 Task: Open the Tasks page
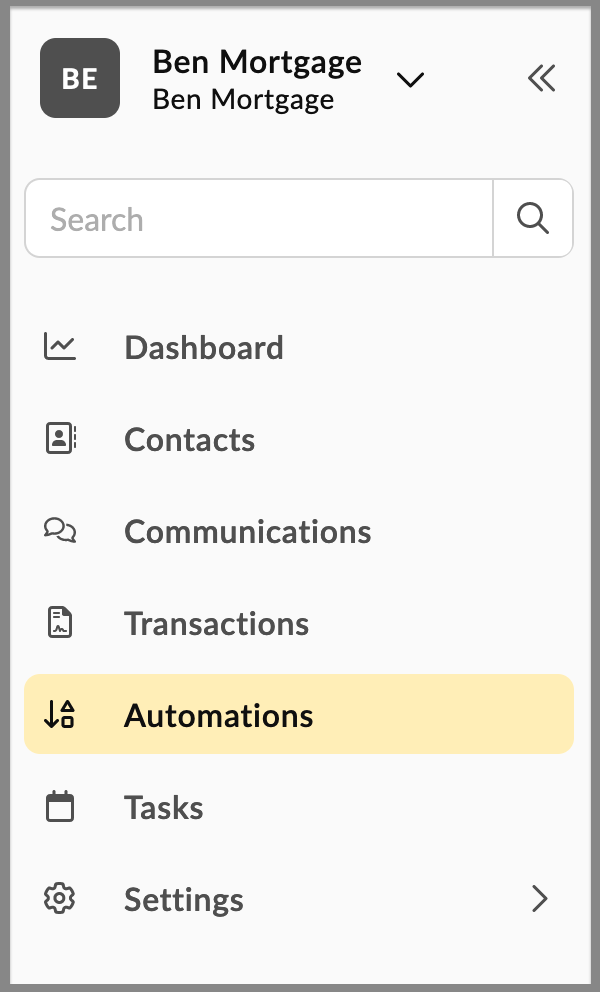pos(299,807)
